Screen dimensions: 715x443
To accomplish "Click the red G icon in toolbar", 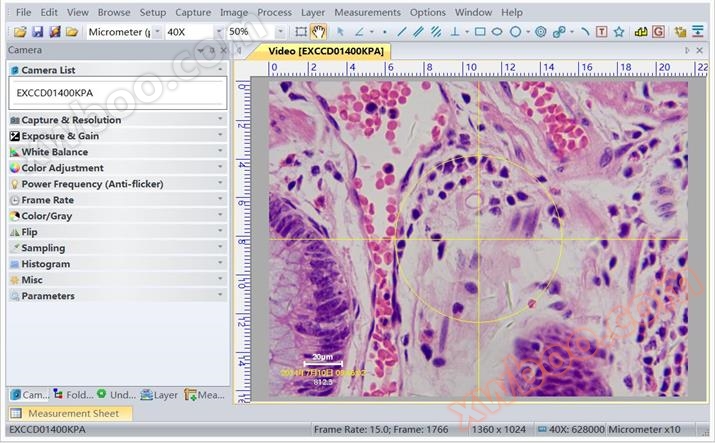I will point(658,32).
